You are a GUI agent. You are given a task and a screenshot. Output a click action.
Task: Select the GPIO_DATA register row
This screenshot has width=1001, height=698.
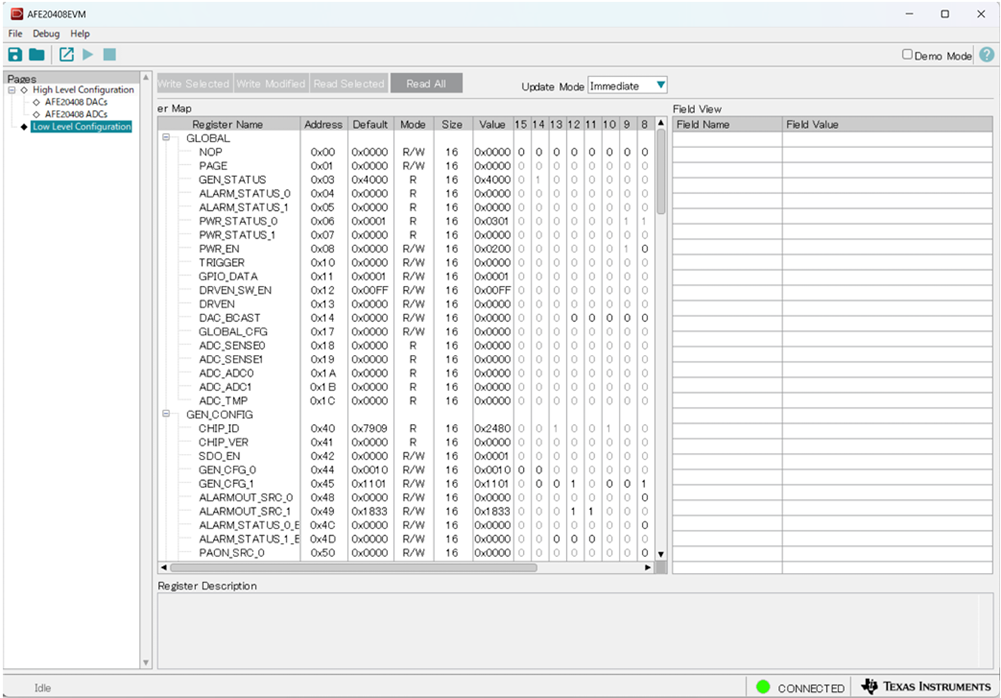(406, 277)
